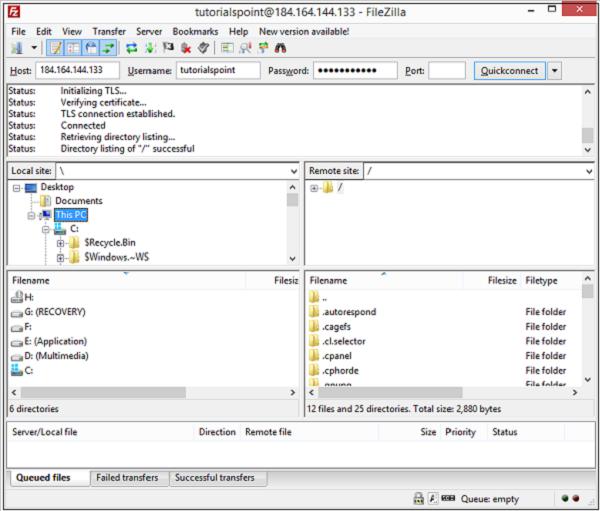Open the Site Manager dropdown arrow
Image resolution: width=600 pixels, height=511 pixels.
click(34, 48)
